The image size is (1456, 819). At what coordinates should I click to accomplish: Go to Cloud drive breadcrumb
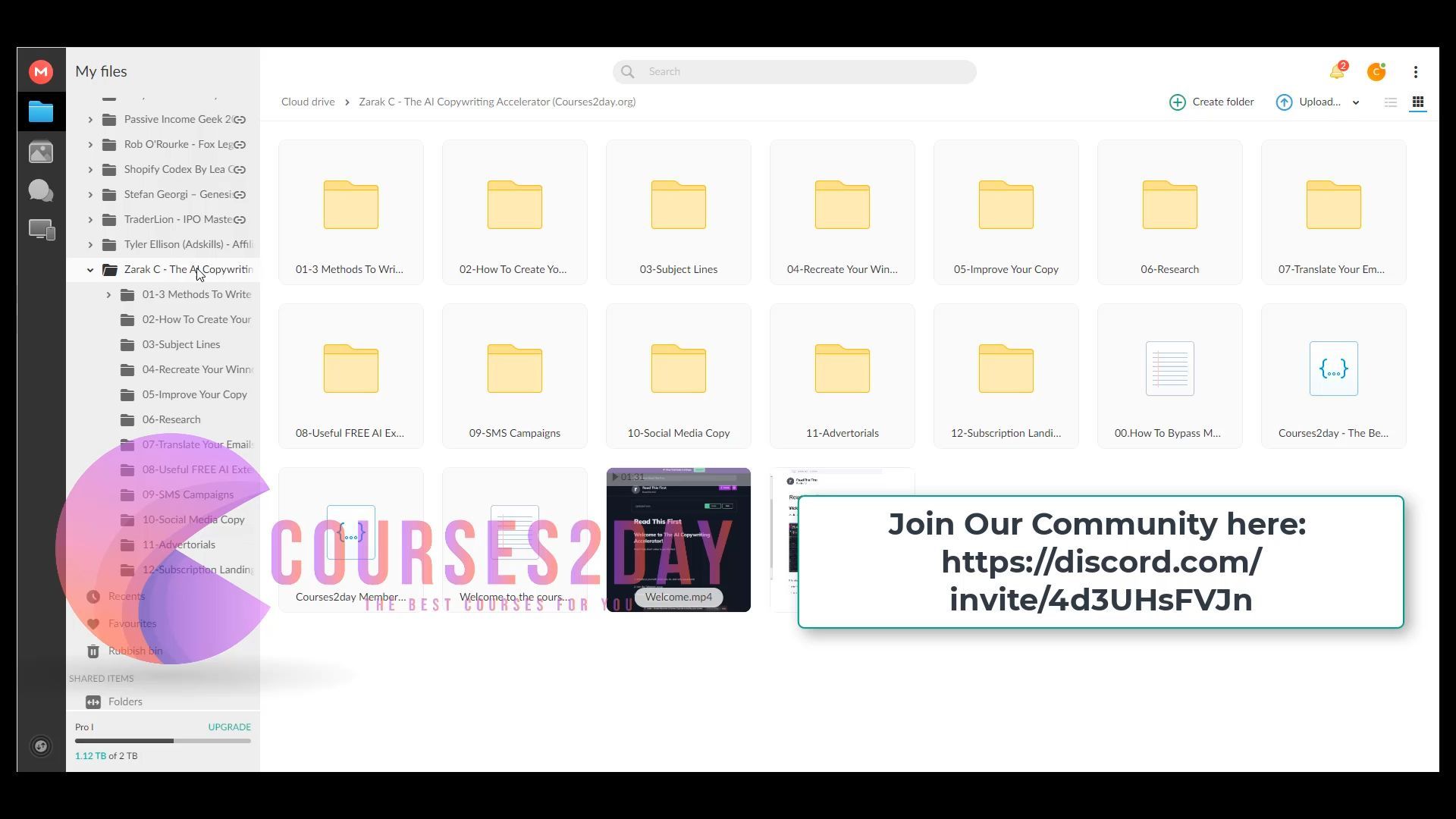point(308,102)
